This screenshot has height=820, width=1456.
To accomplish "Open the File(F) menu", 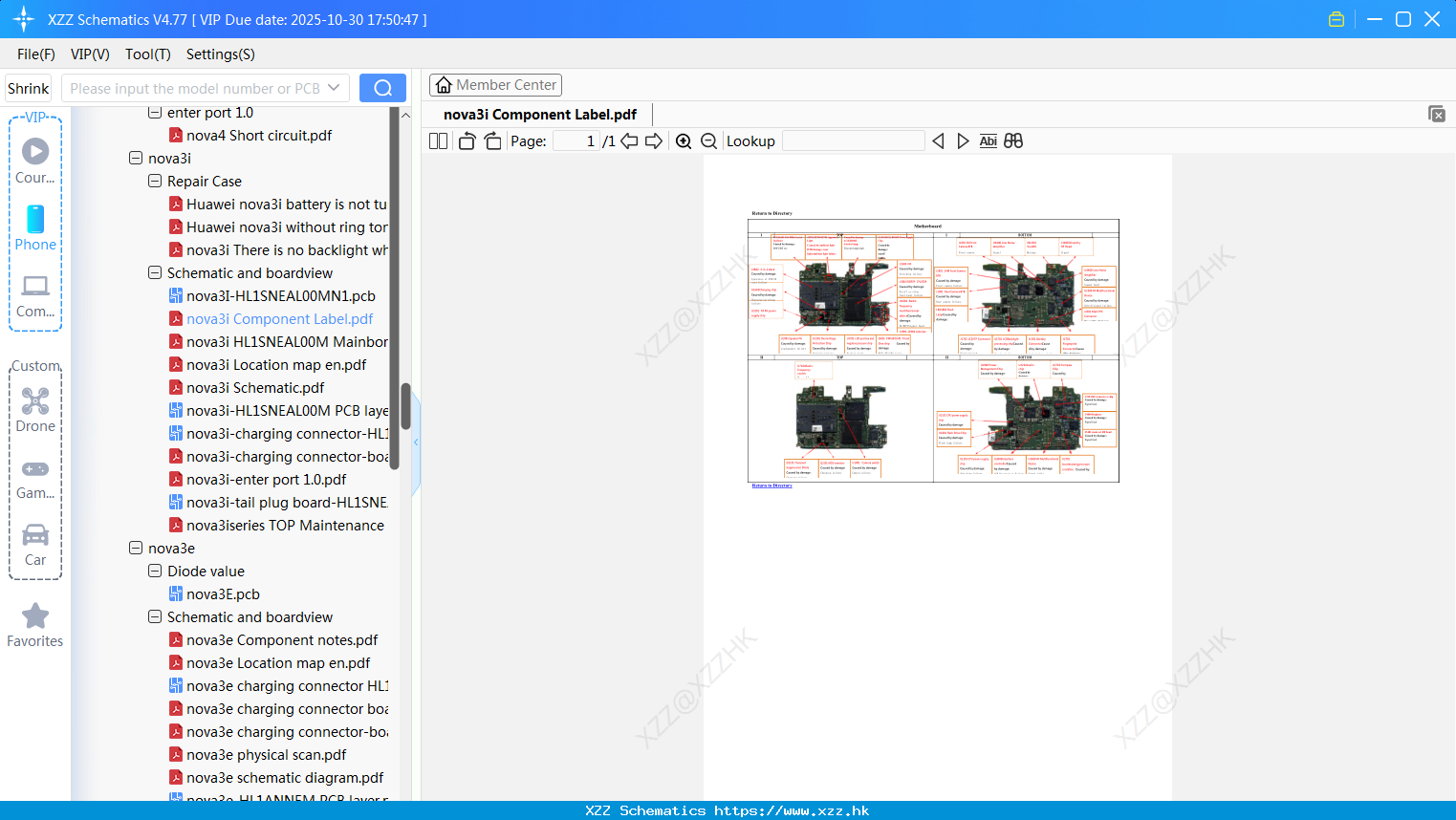I will click(36, 54).
